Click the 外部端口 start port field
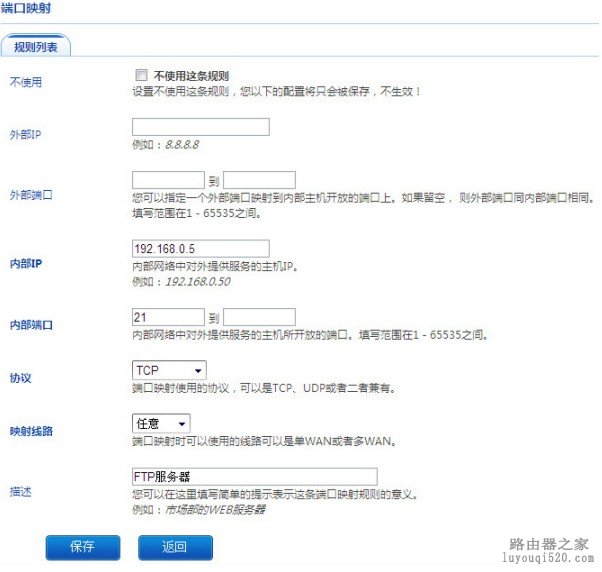Image resolution: width=602 pixels, height=572 pixels. pos(168,180)
